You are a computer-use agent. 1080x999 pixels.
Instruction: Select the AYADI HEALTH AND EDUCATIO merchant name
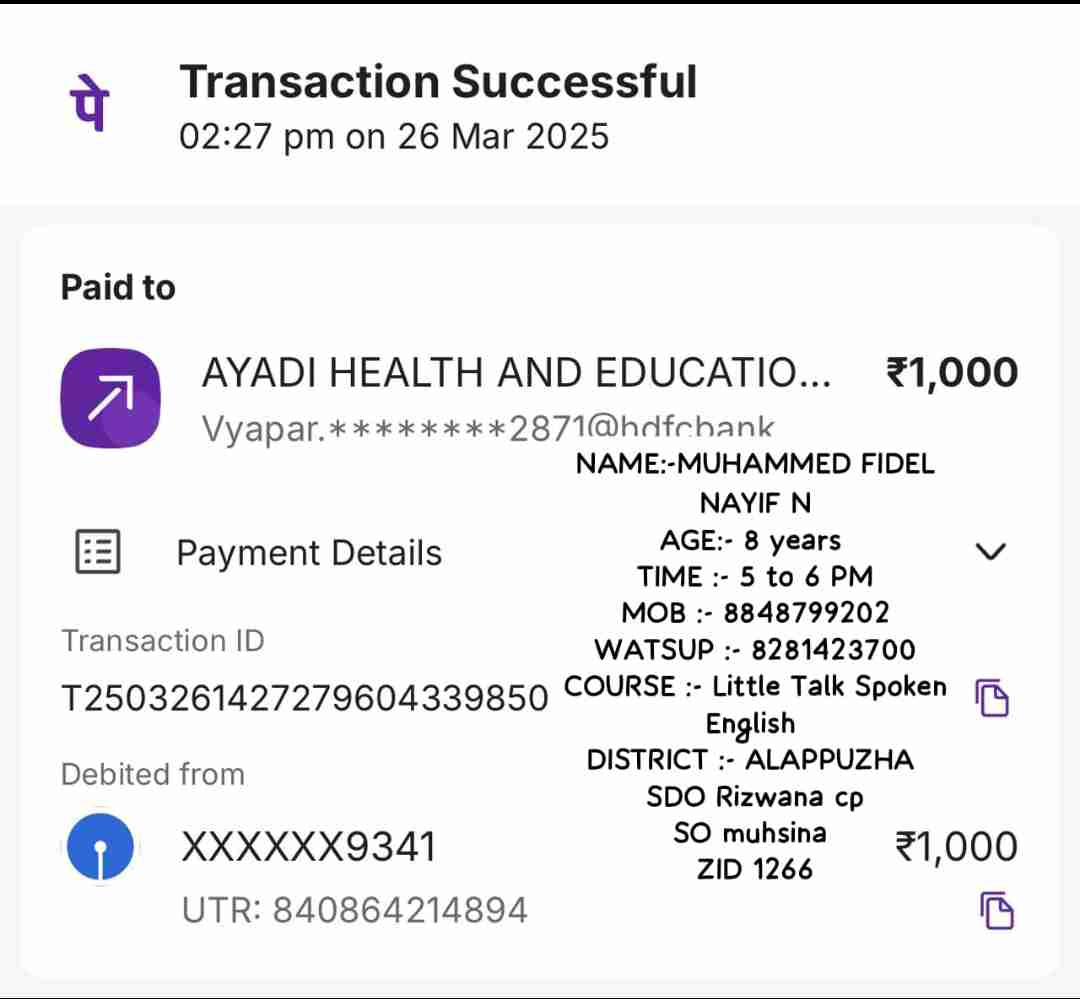(516, 373)
